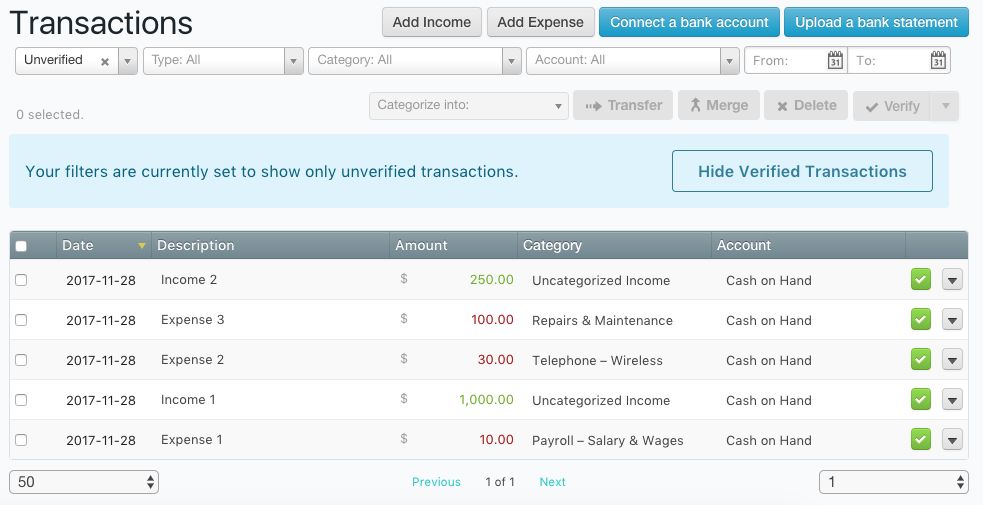This screenshot has height=505, width=983.
Task: Open row actions arrow for Income 1
Action: (x=952, y=400)
